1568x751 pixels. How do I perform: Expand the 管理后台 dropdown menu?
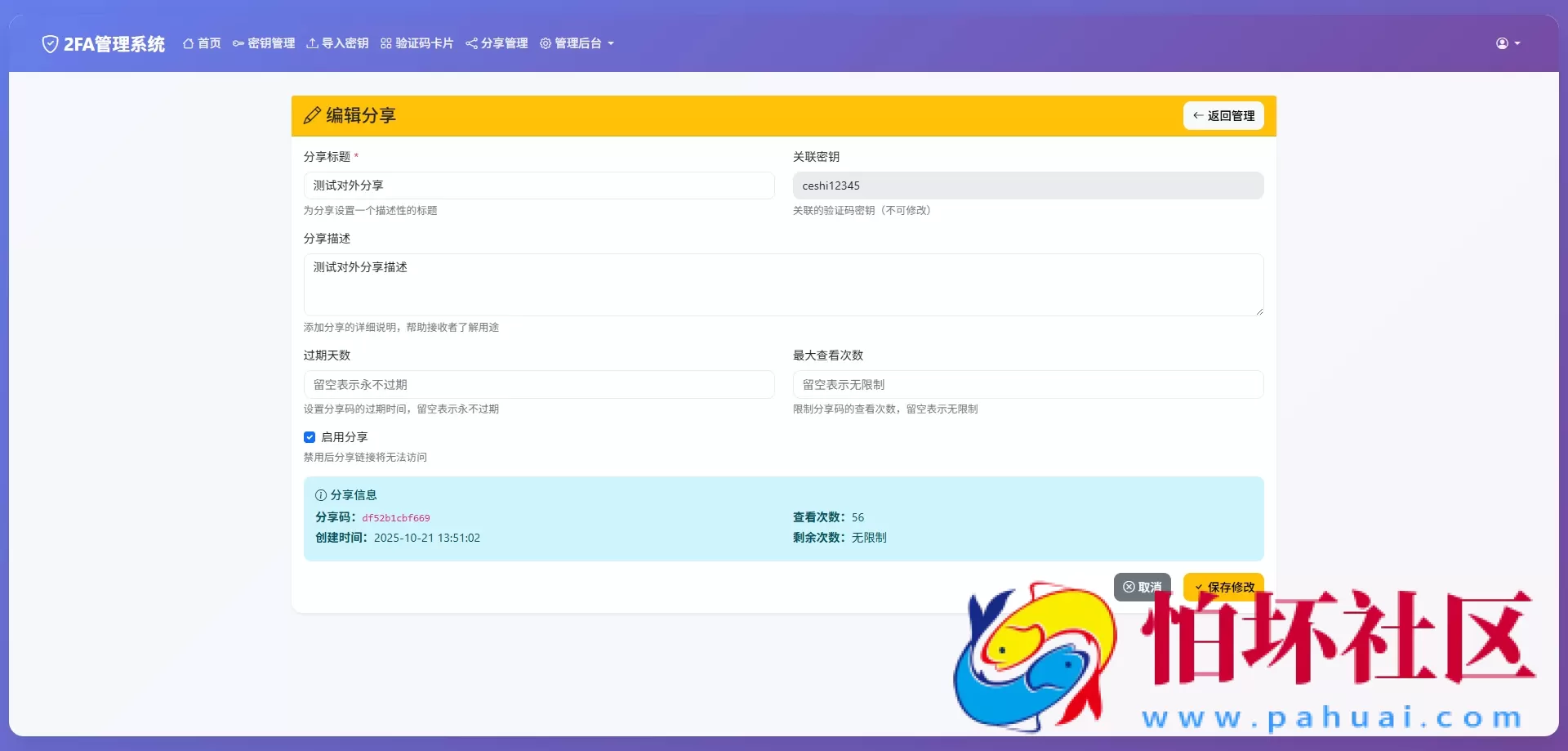pyautogui.click(x=577, y=43)
